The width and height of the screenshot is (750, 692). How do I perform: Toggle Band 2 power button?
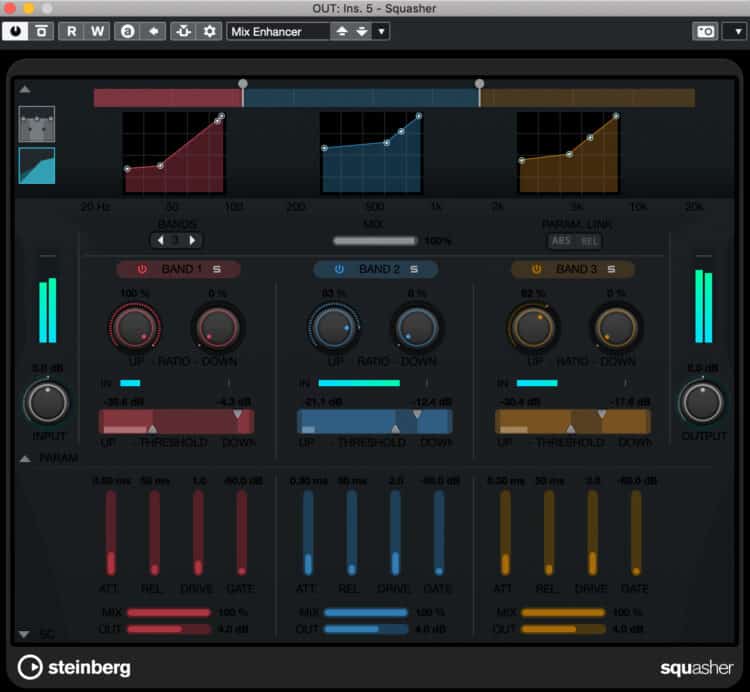click(339, 269)
